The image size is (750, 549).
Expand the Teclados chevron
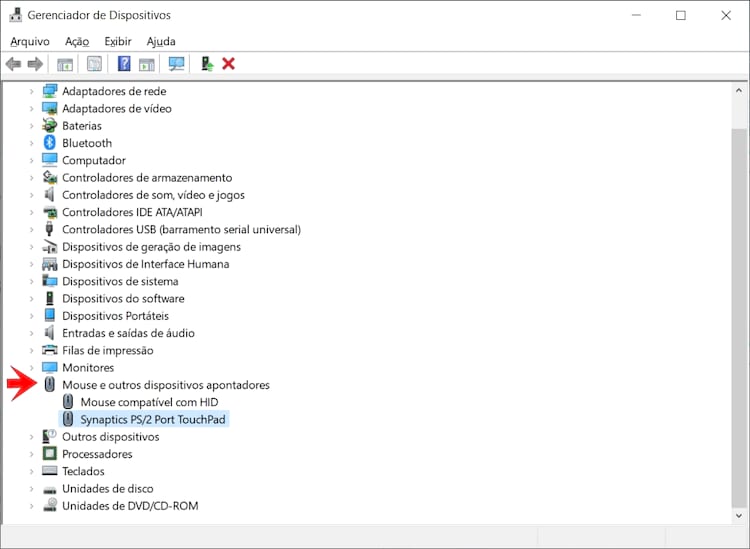click(32, 471)
